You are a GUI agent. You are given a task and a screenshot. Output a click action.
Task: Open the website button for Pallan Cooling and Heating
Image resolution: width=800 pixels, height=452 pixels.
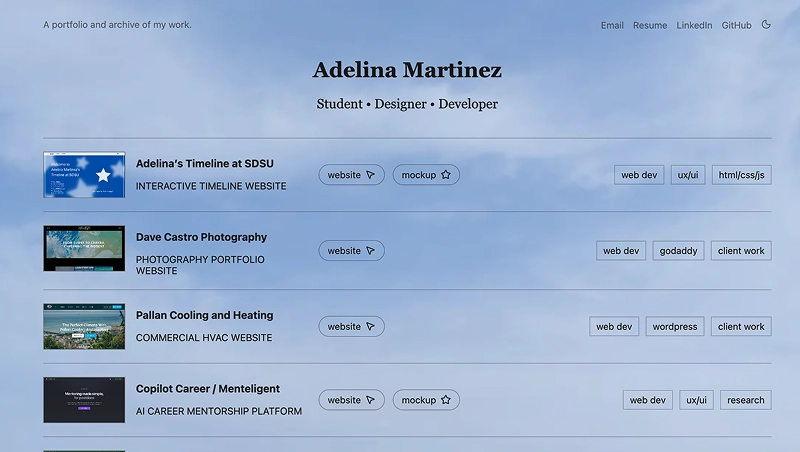click(x=352, y=327)
